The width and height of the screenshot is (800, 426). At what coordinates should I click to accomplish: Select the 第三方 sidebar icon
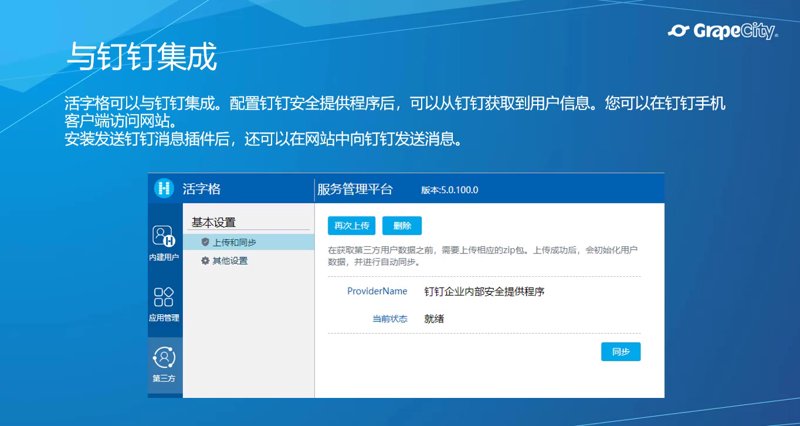164,365
